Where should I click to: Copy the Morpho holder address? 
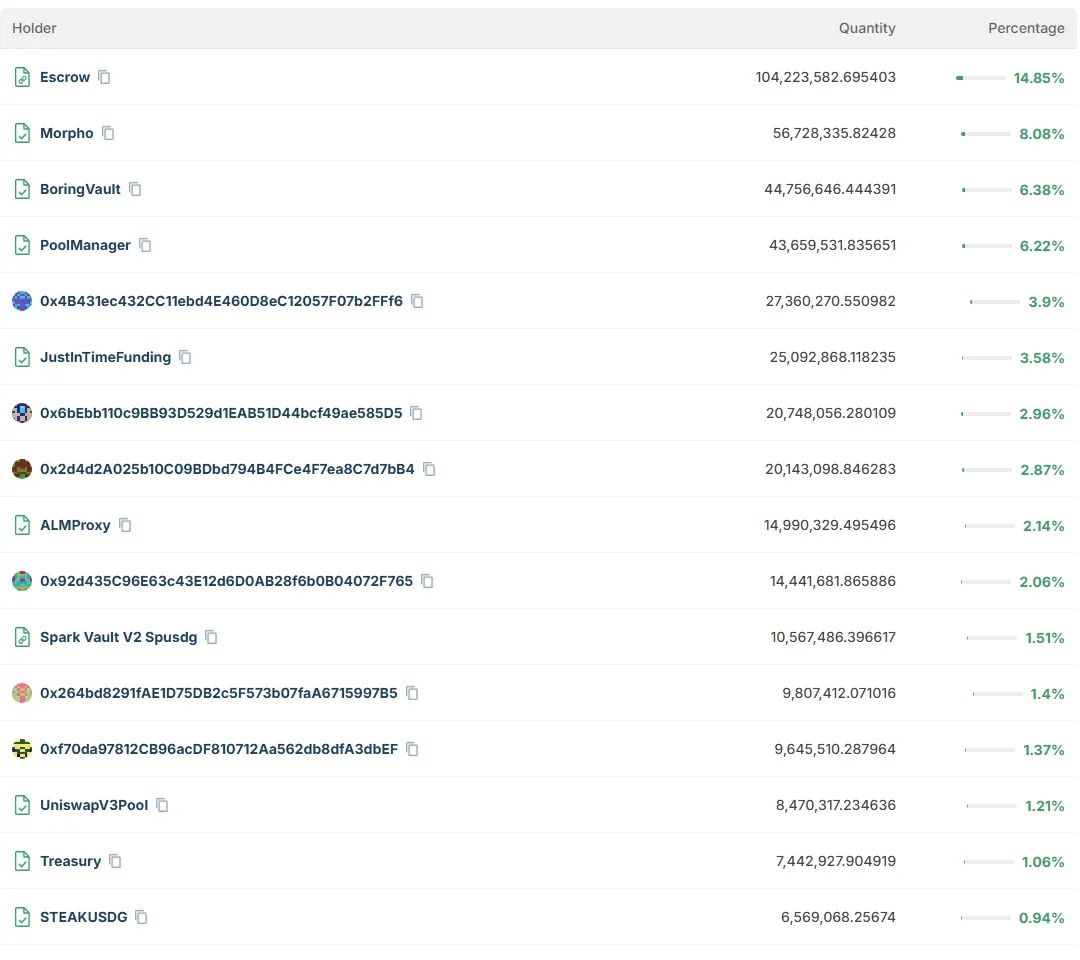coord(108,133)
